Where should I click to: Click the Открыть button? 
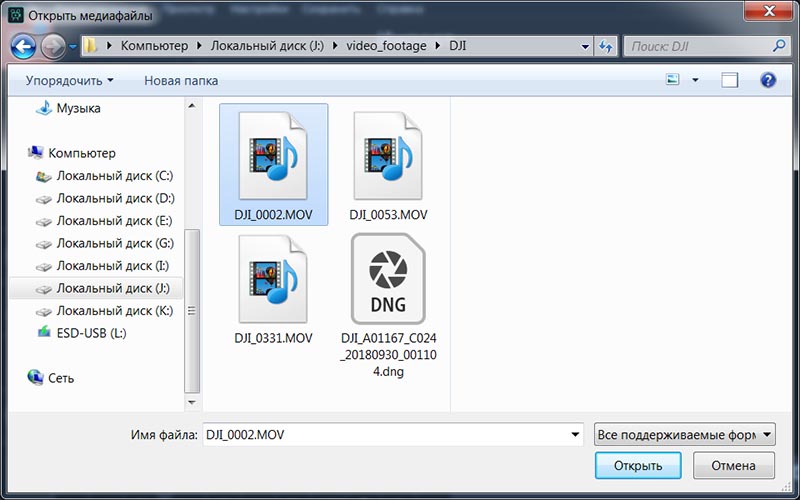point(638,465)
